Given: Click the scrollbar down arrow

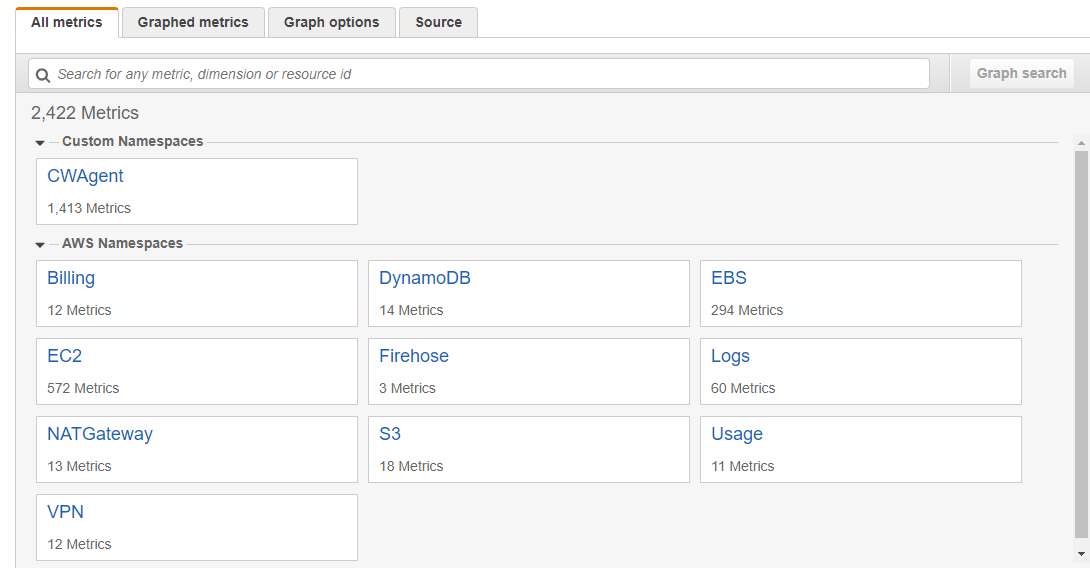Looking at the screenshot, I should pyautogui.click(x=1081, y=553).
